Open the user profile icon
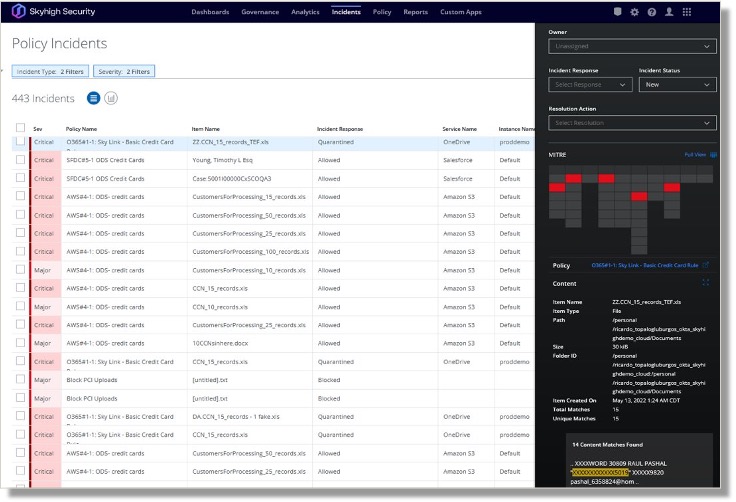 [668, 12]
